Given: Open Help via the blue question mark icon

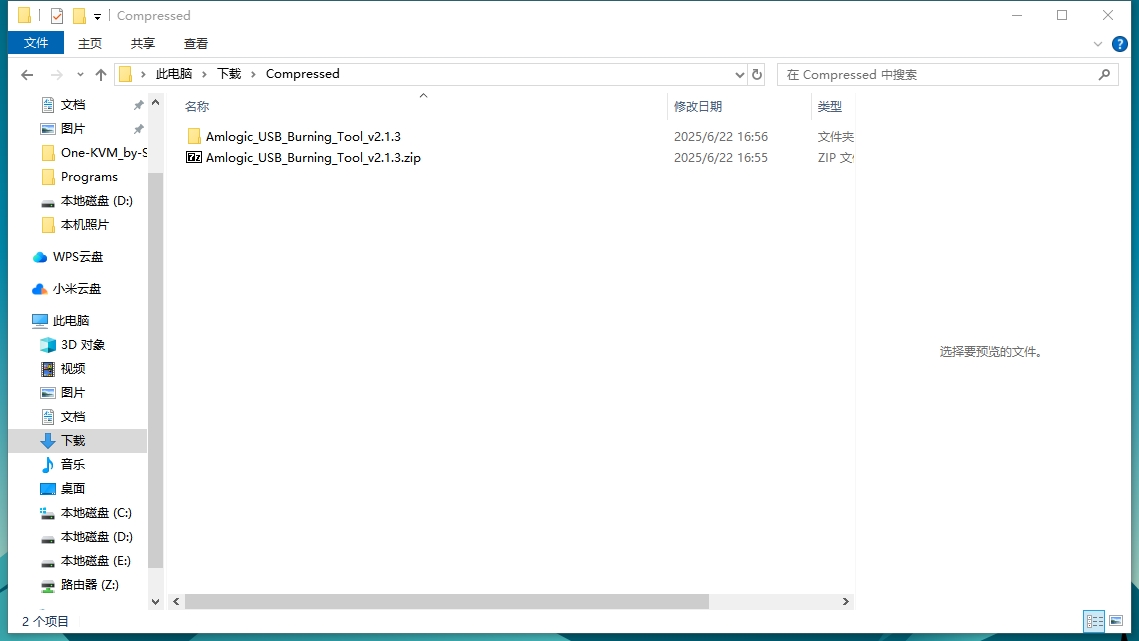Looking at the screenshot, I should click(x=1119, y=44).
